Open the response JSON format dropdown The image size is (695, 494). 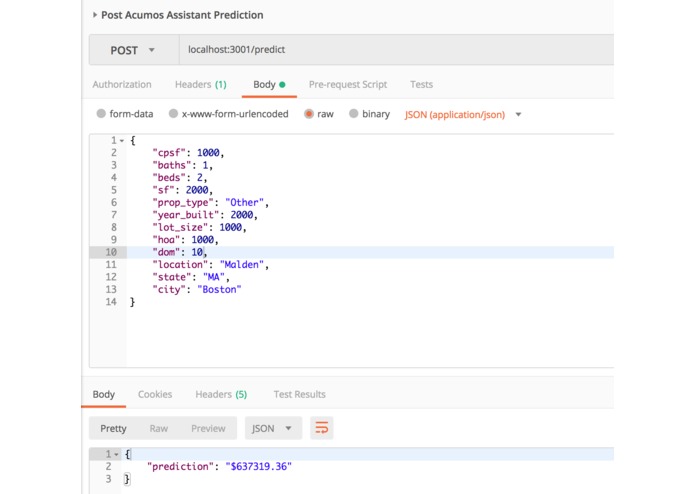273,428
